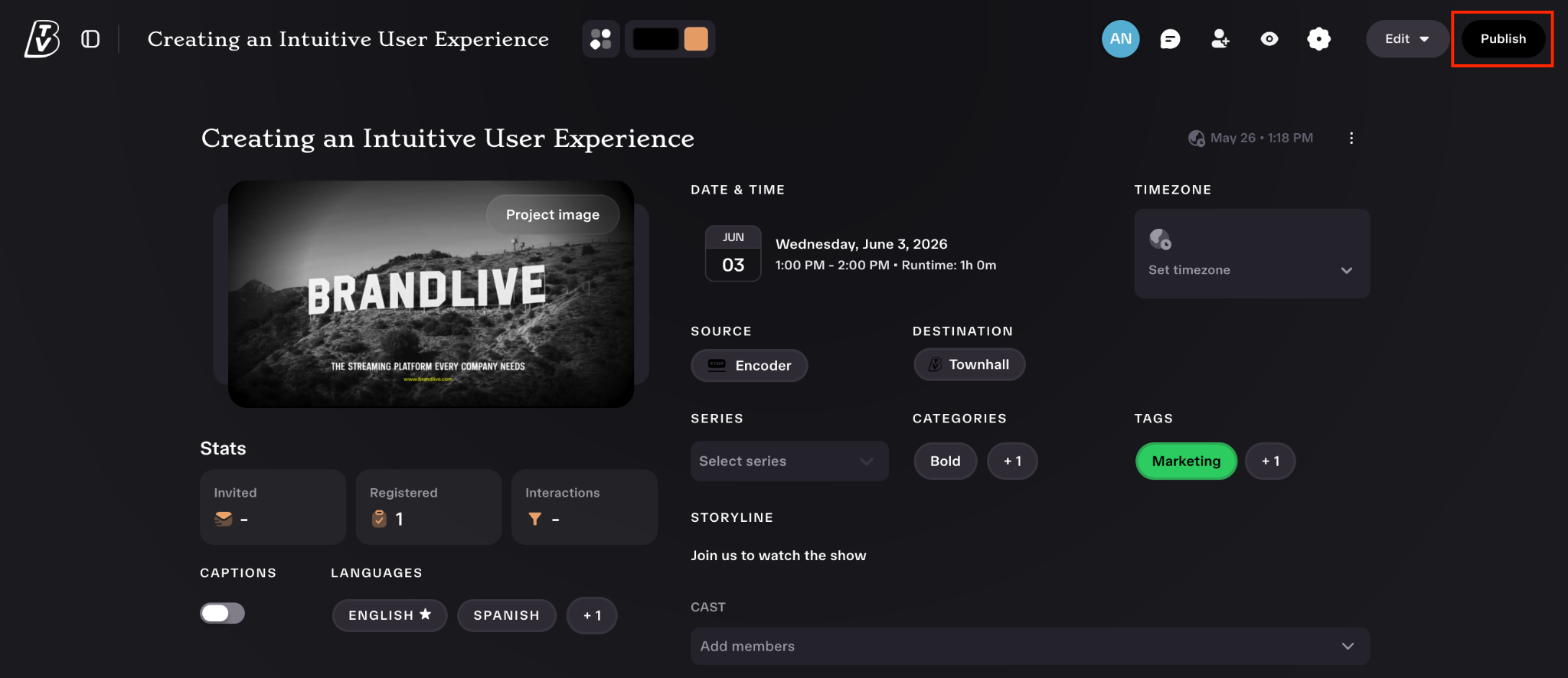This screenshot has width=1568, height=678.
Task: Open the Select series dropdown
Action: [x=789, y=461]
